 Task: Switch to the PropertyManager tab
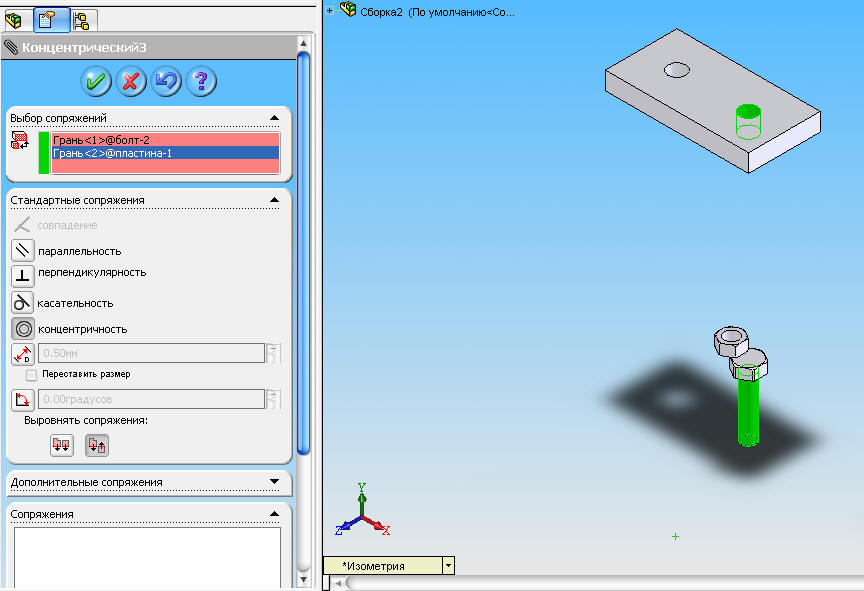51,20
